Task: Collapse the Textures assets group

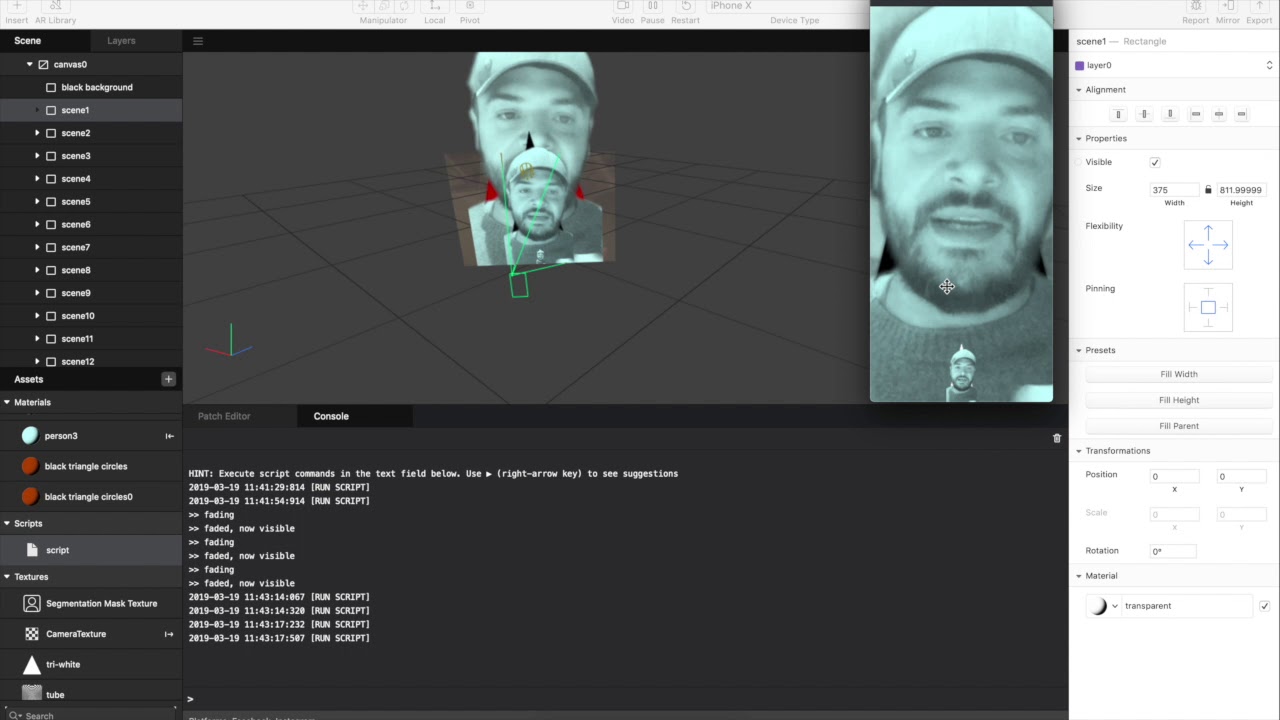Action: (x=7, y=577)
